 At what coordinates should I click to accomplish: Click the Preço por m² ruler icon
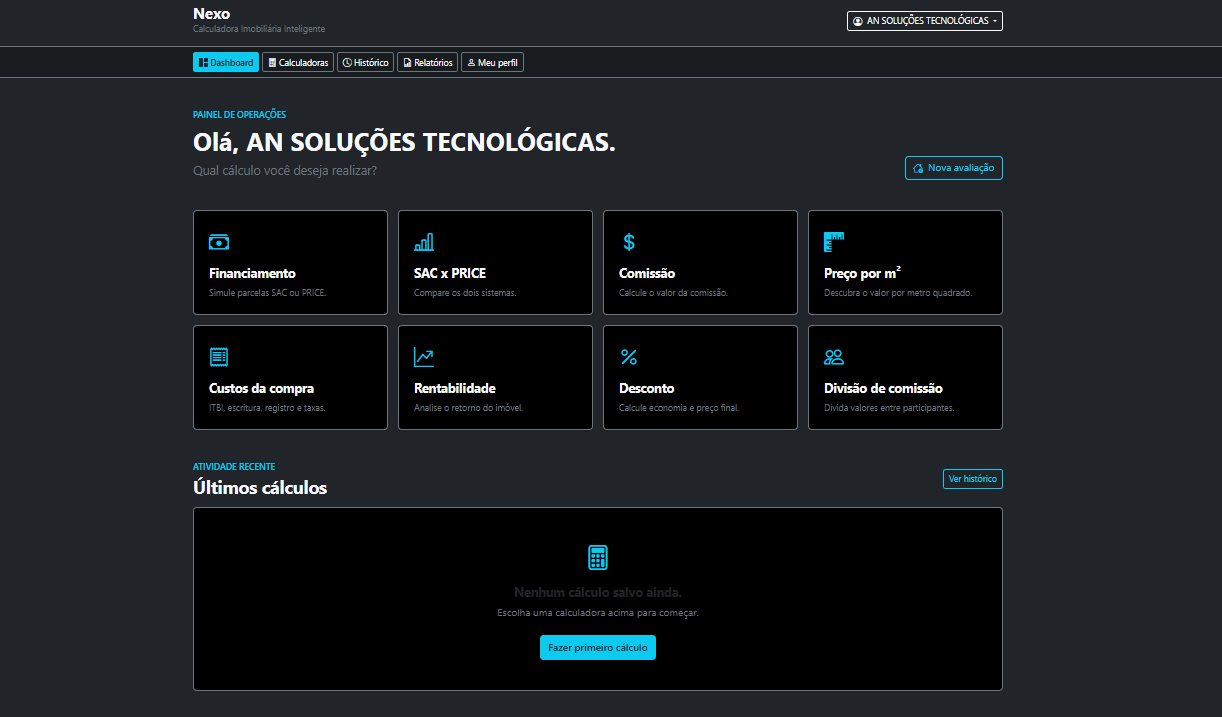(834, 242)
